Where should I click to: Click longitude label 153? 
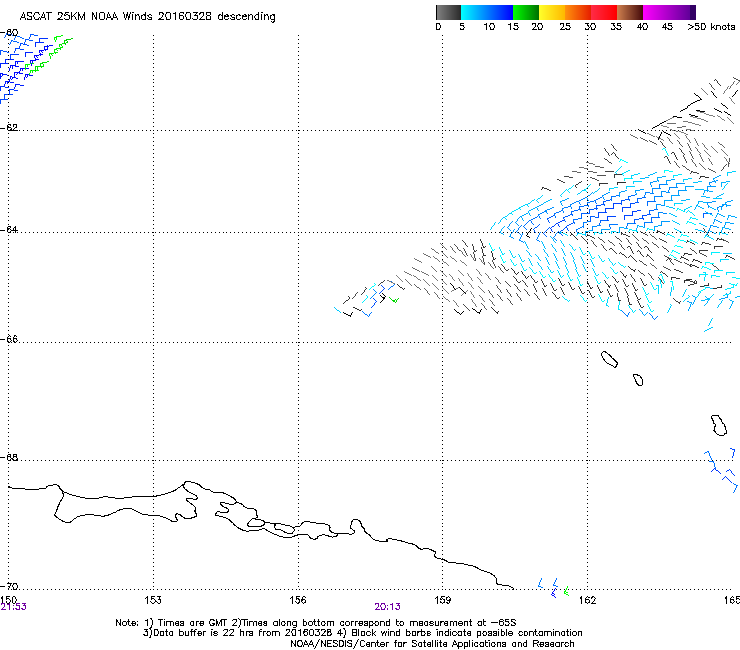[x=153, y=600]
